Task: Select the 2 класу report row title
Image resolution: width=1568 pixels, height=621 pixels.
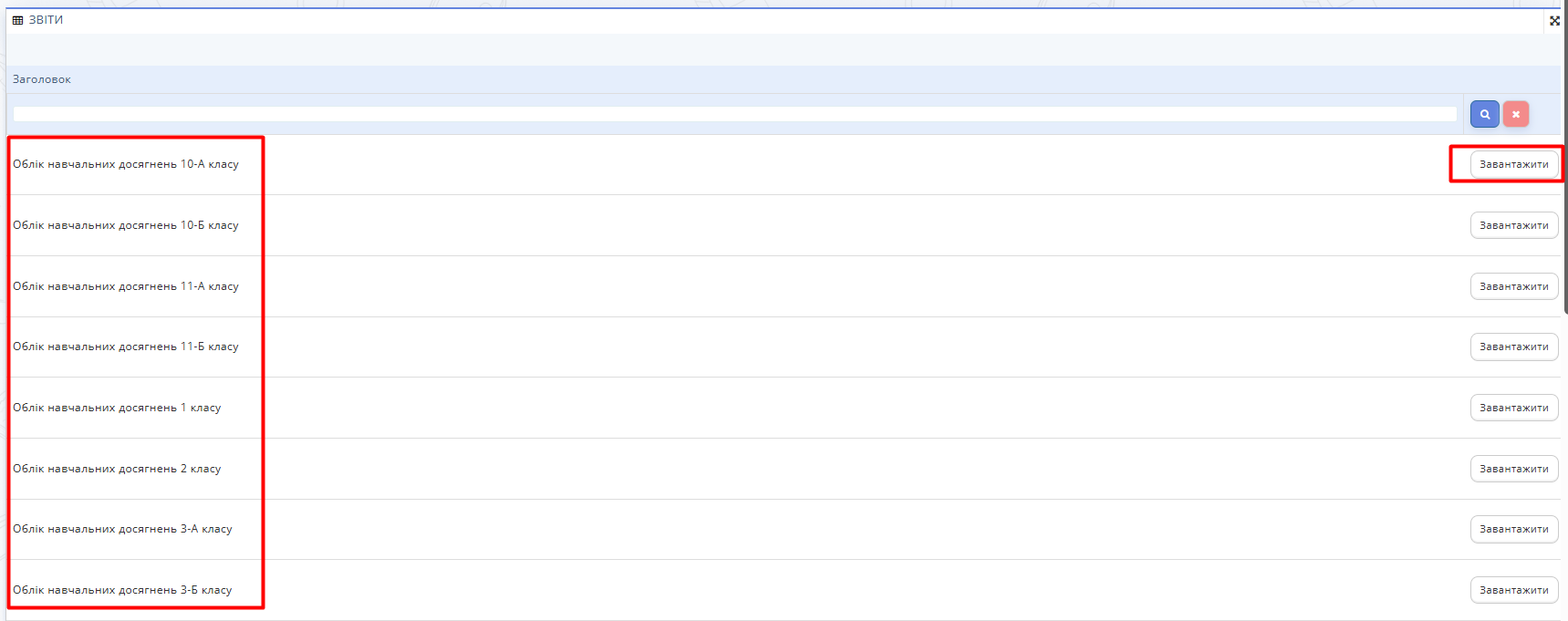Action: coord(117,469)
